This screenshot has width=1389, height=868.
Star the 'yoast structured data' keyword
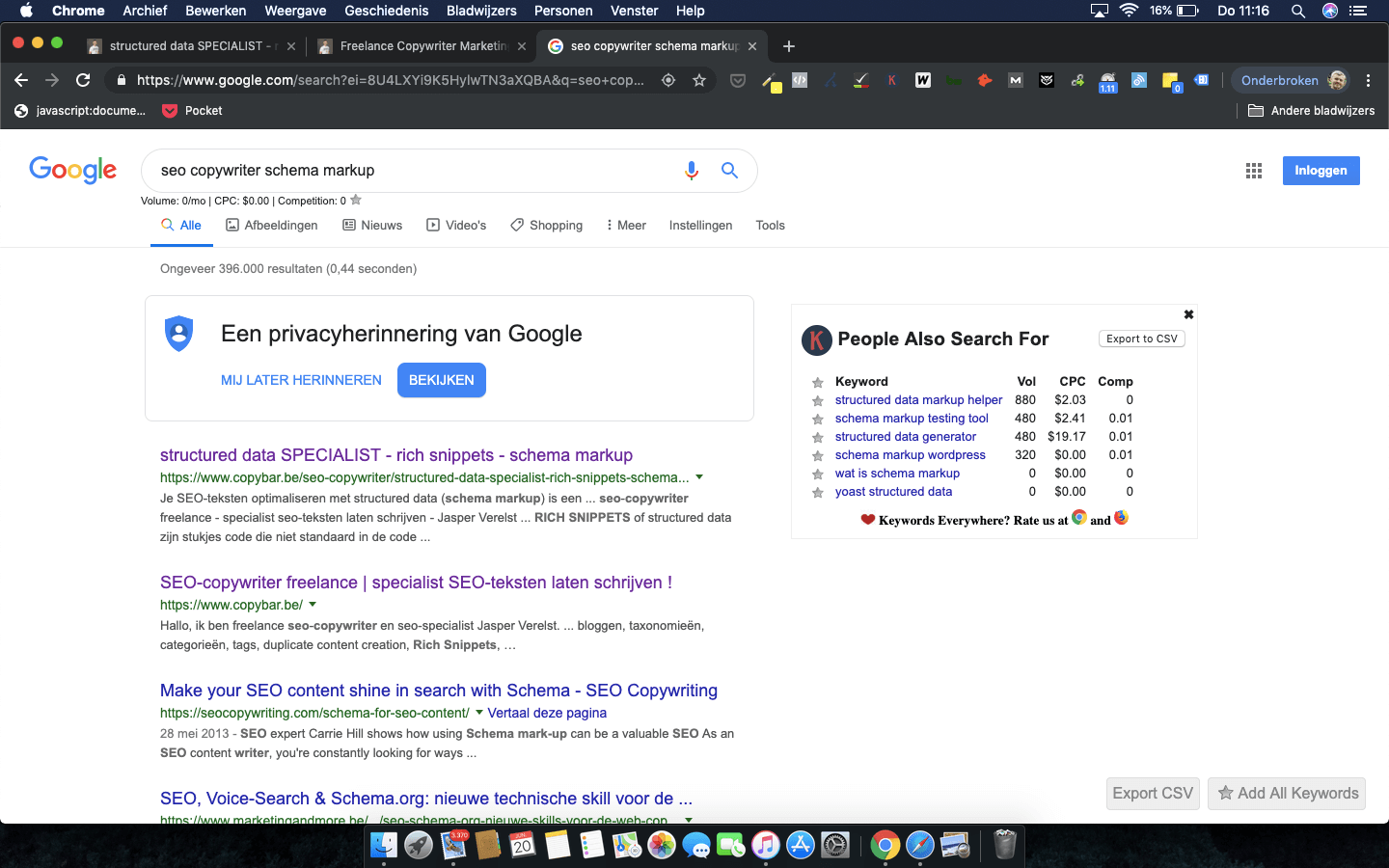point(817,492)
